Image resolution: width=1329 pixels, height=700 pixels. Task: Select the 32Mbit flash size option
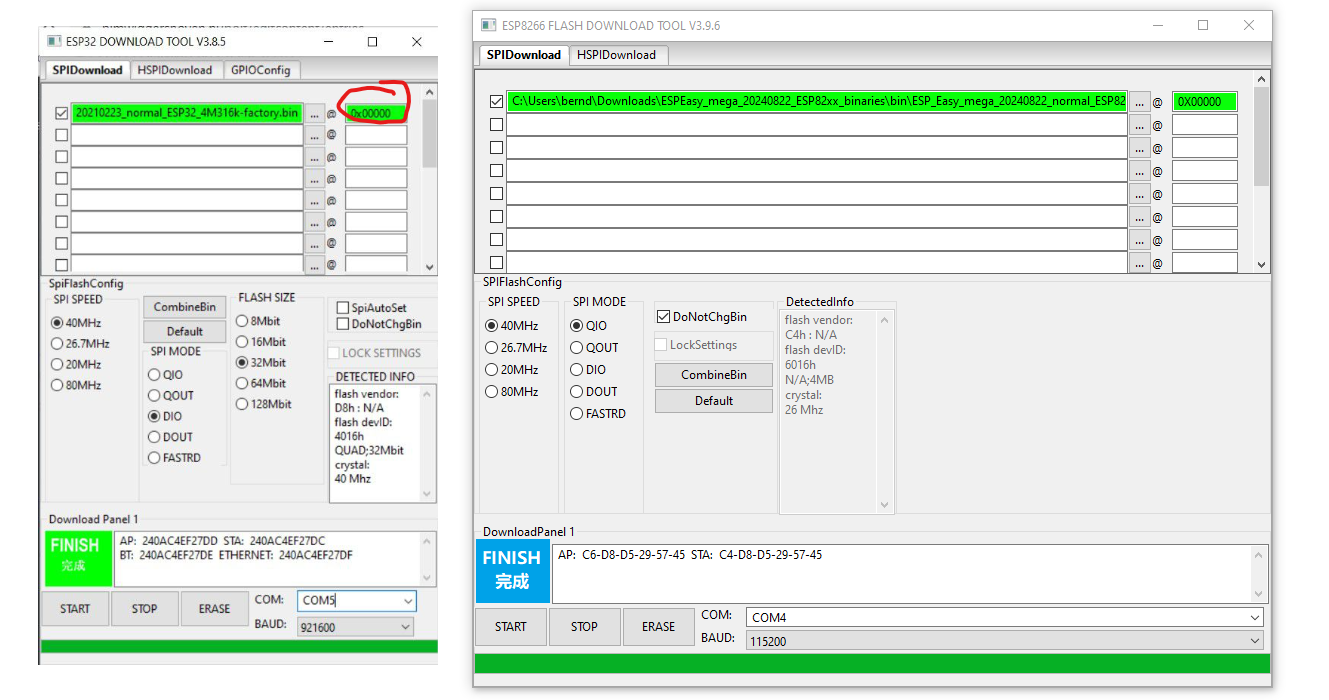coord(242,362)
